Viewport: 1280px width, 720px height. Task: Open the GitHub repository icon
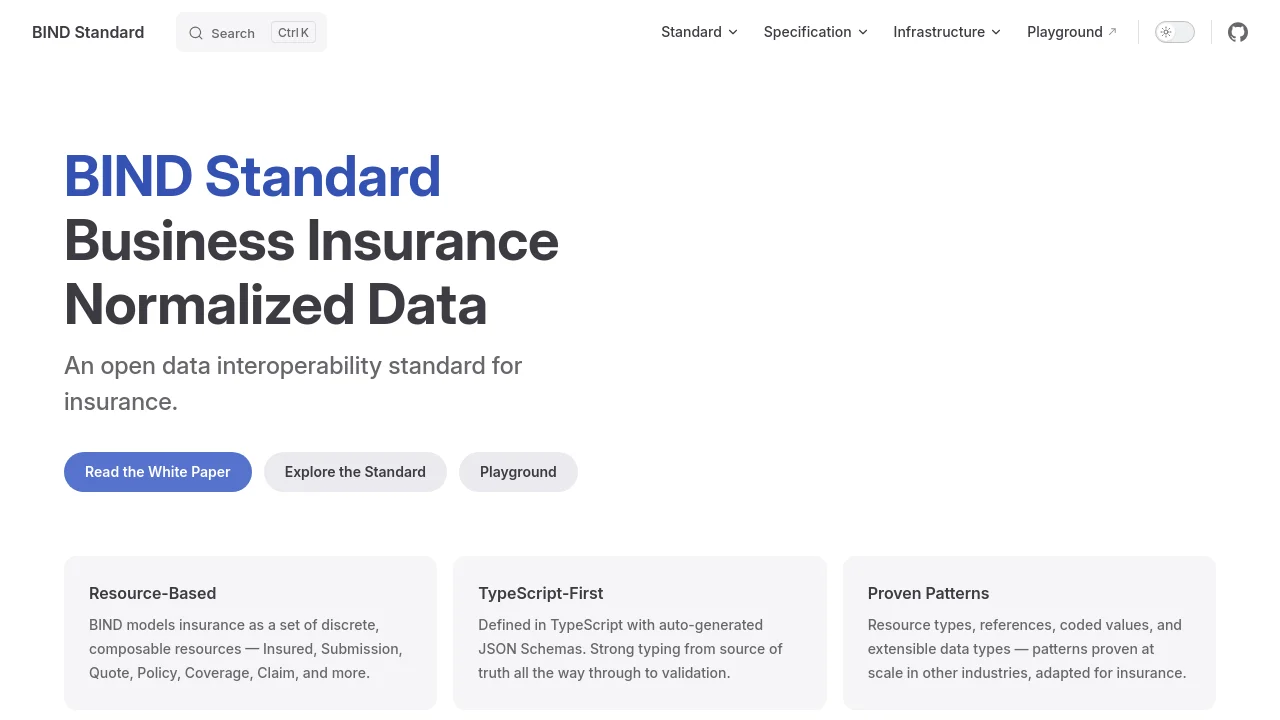pos(1238,32)
